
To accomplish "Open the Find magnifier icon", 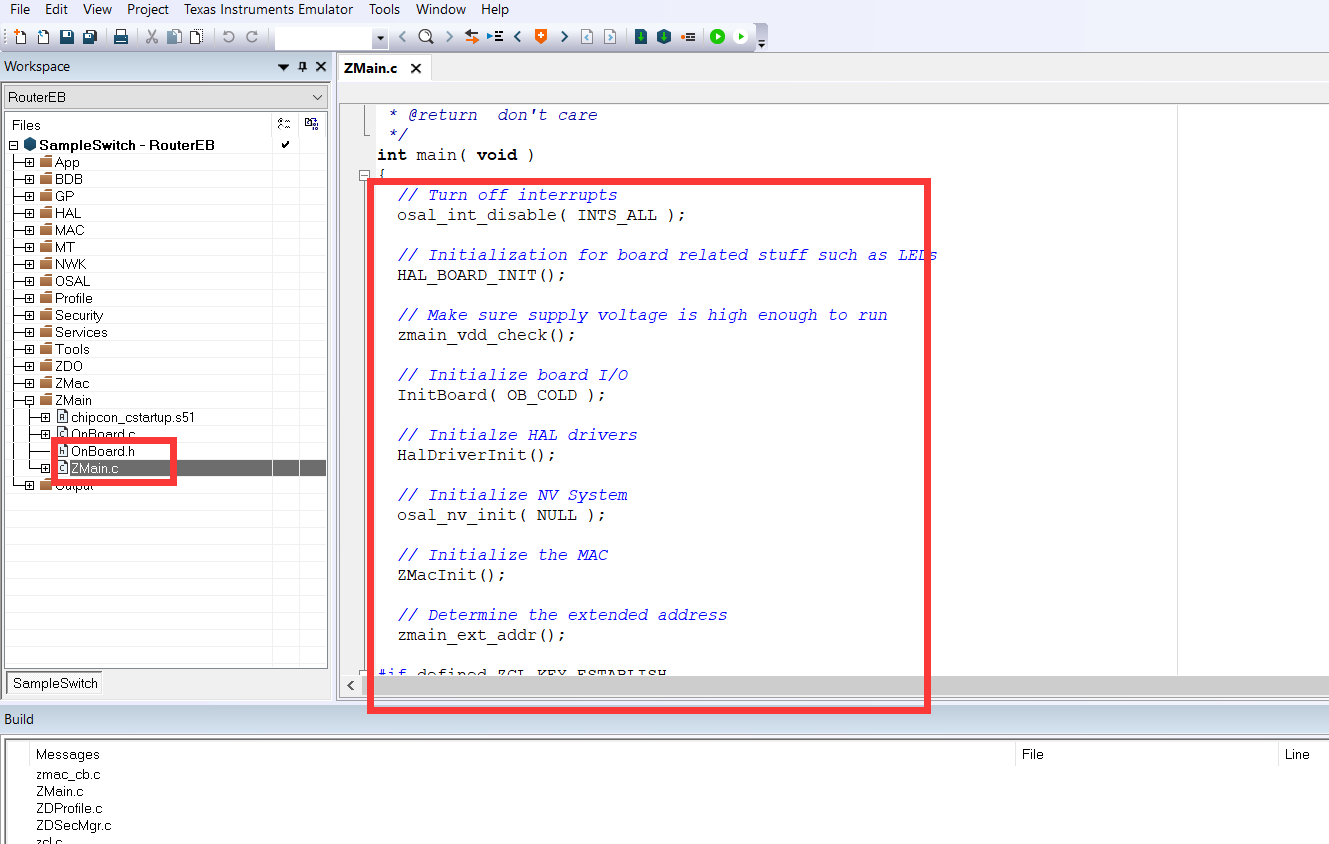I will coord(425,37).
